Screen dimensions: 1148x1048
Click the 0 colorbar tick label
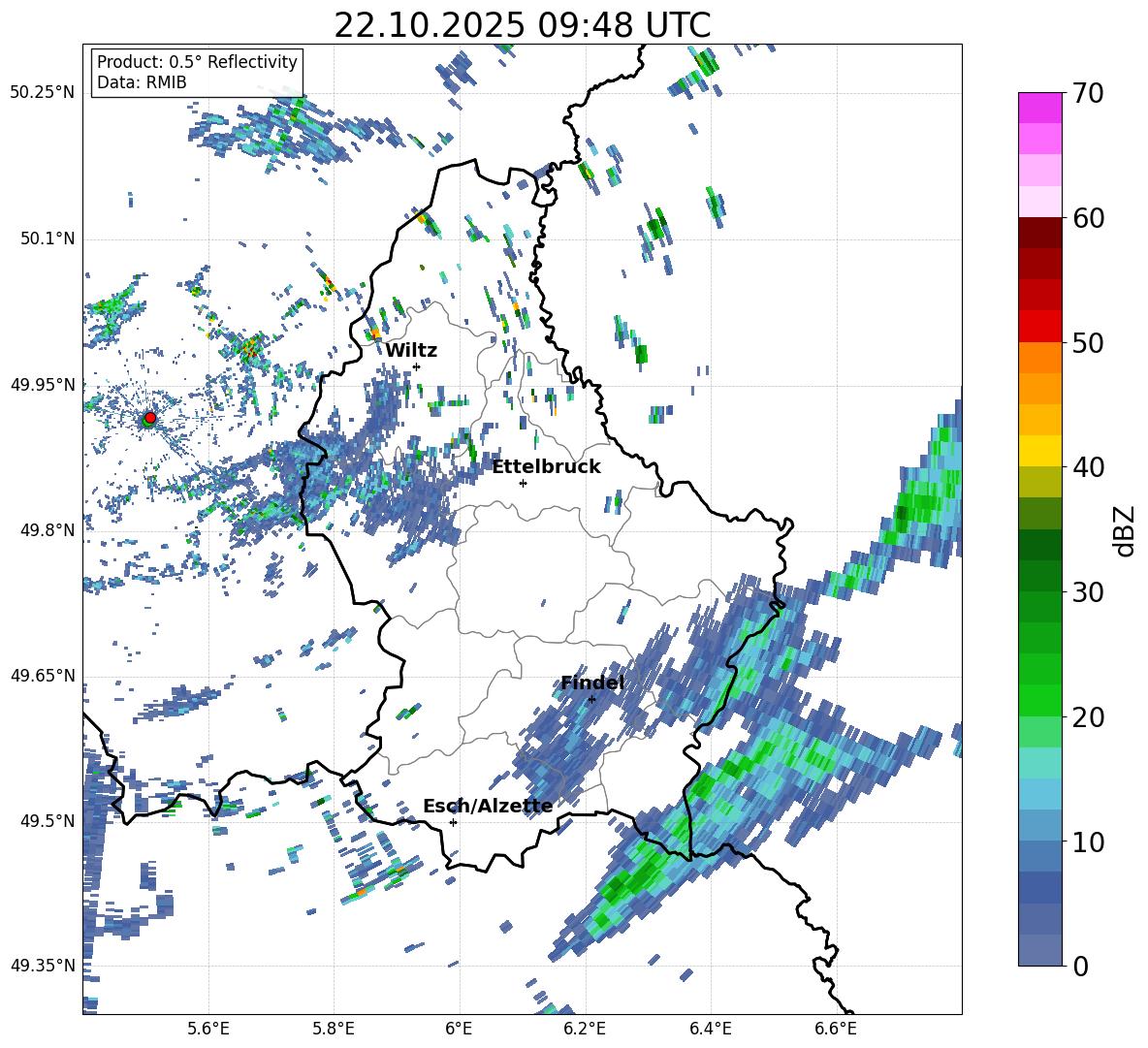[x=1080, y=966]
